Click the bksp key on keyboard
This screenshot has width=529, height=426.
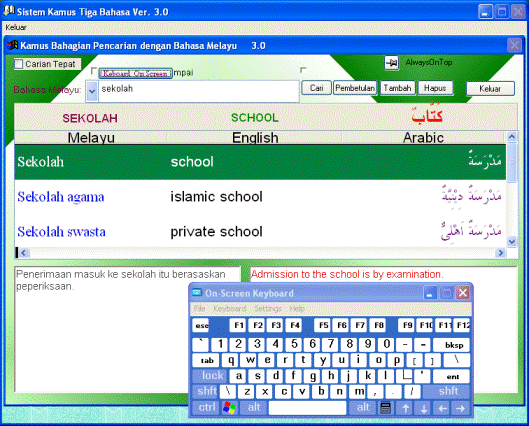point(451,345)
